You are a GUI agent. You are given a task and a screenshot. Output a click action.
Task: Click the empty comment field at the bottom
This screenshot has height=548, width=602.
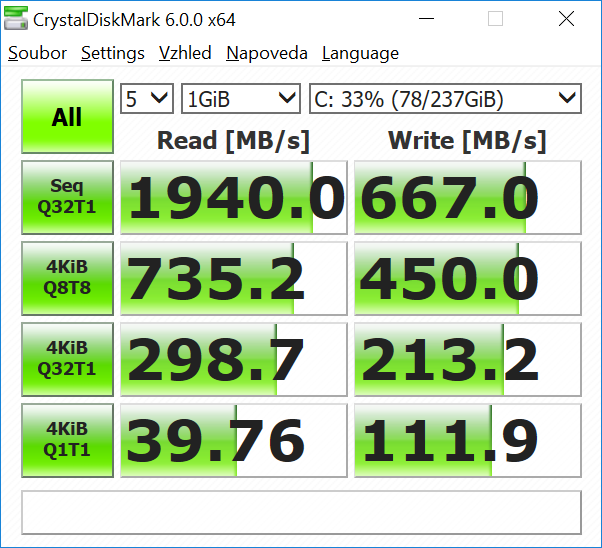(301, 512)
